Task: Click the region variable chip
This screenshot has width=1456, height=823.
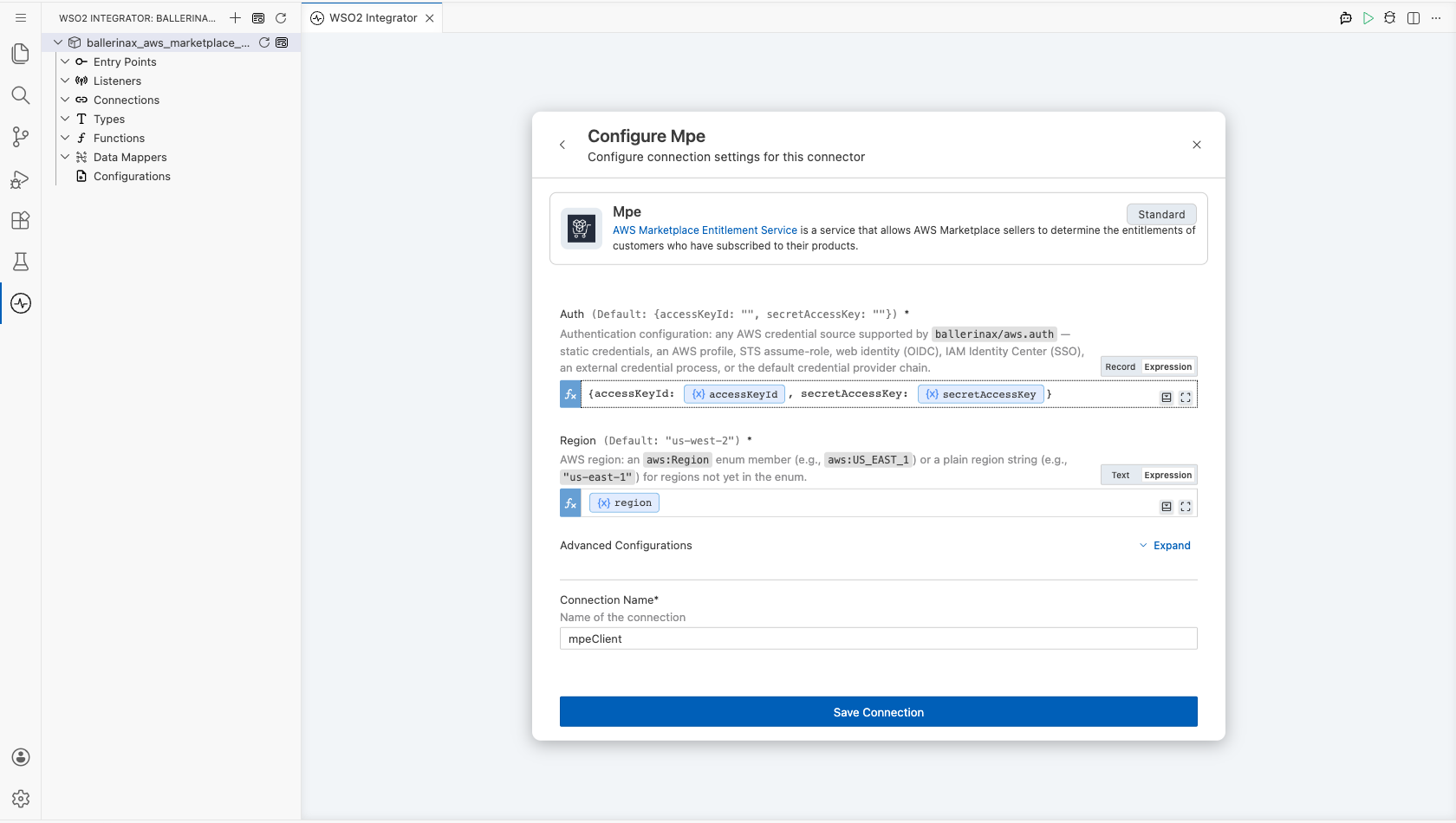Action: [x=624, y=503]
